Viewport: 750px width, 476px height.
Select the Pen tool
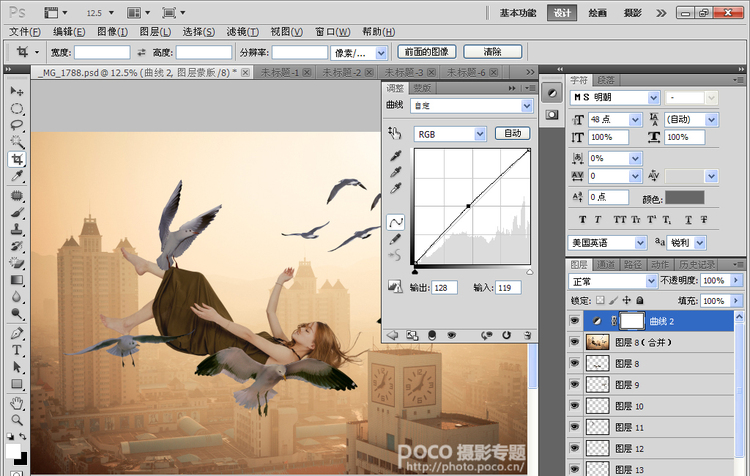click(x=17, y=333)
